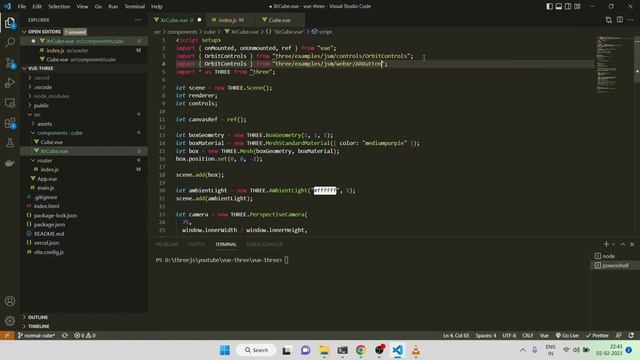The image size is (640, 360).
Task: Expand the public folder
Action: point(41,105)
